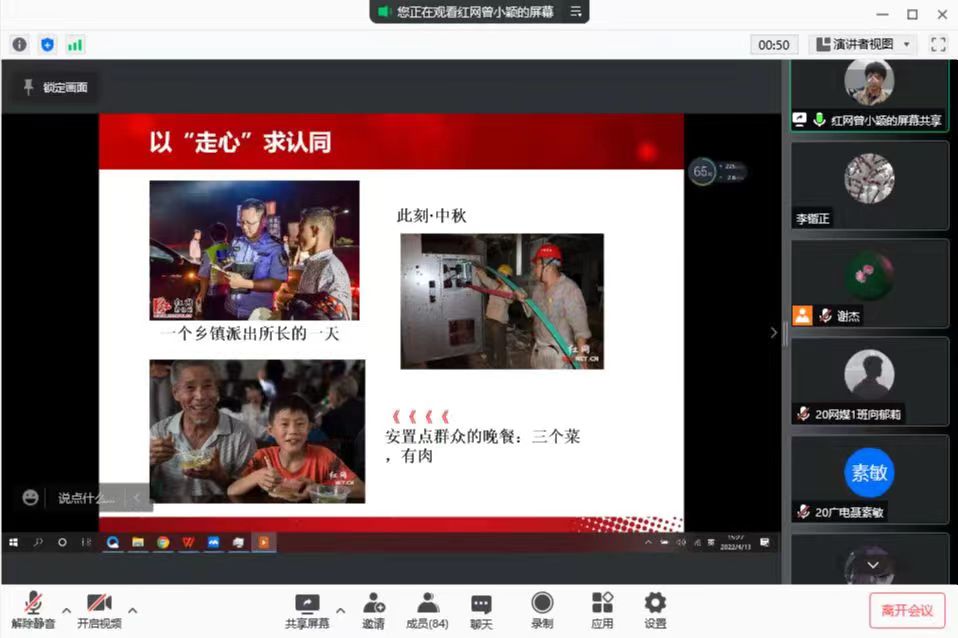Open the 演讲者视图 view dropdown

click(861, 44)
